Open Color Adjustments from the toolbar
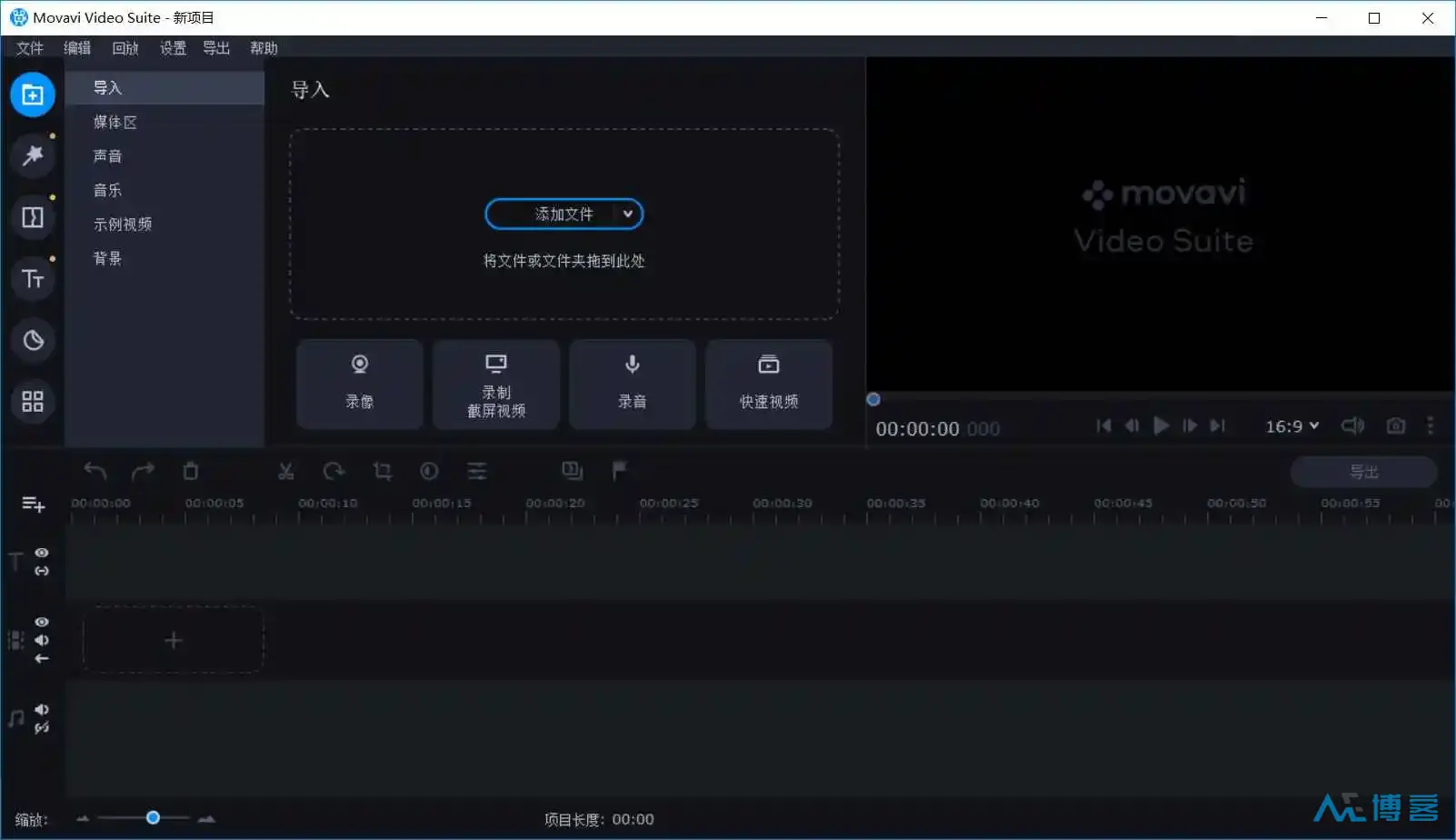Viewport: 1456px width, 840px height. (430, 471)
